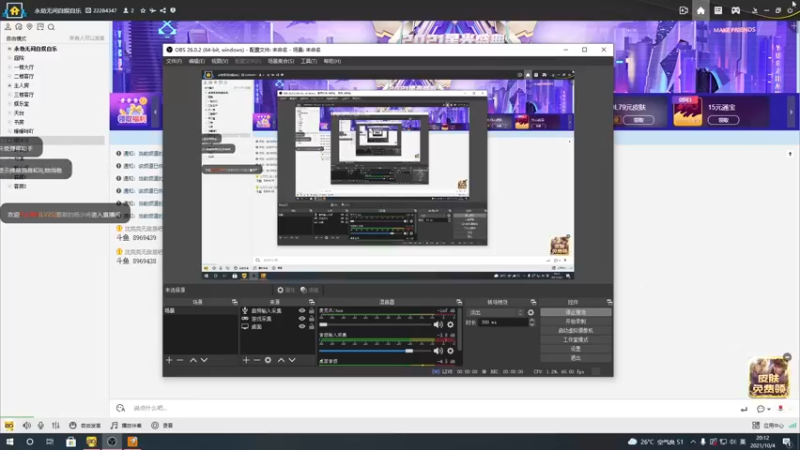This screenshot has height=450, width=800.
Task: Open the 帮助(H) menu in OBS
Action: (332, 61)
